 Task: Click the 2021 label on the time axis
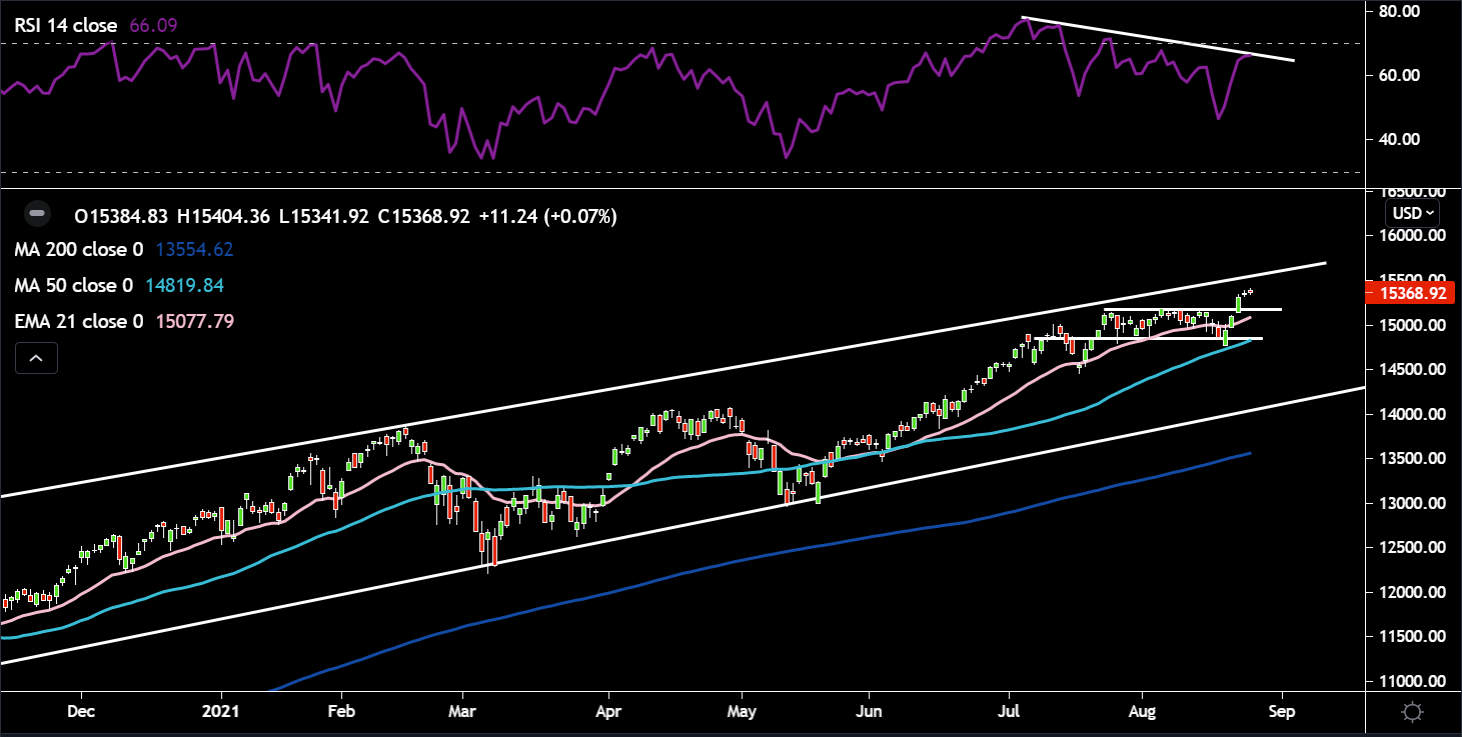[x=222, y=711]
